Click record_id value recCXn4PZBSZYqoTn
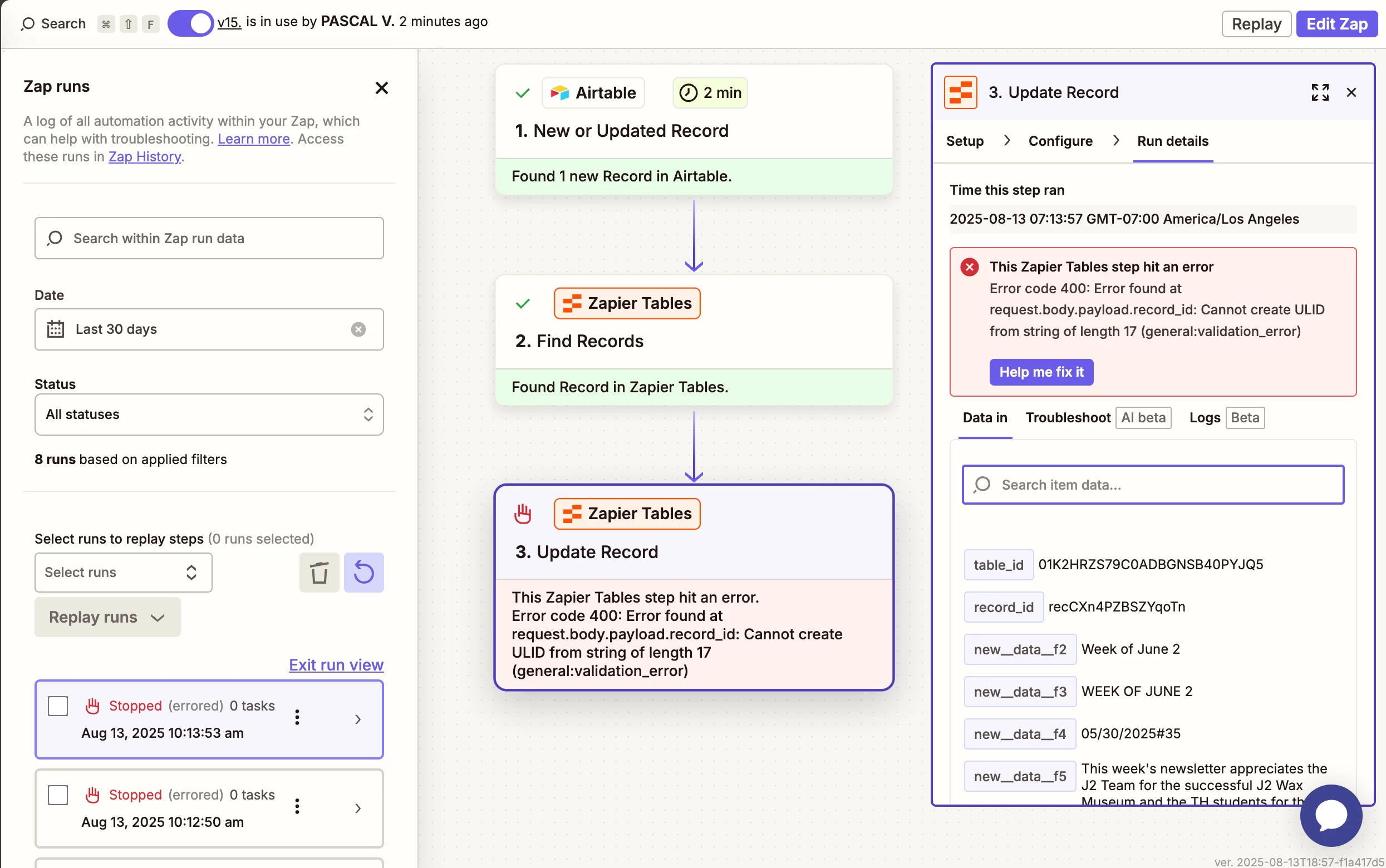1386x868 pixels. tap(1116, 607)
